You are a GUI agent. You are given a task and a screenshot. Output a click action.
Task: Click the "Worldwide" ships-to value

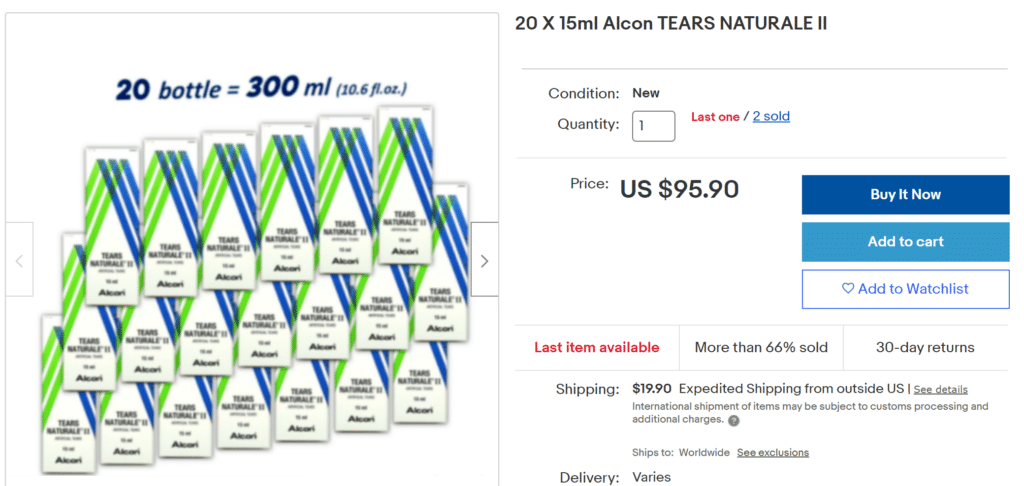pyautogui.click(x=705, y=453)
